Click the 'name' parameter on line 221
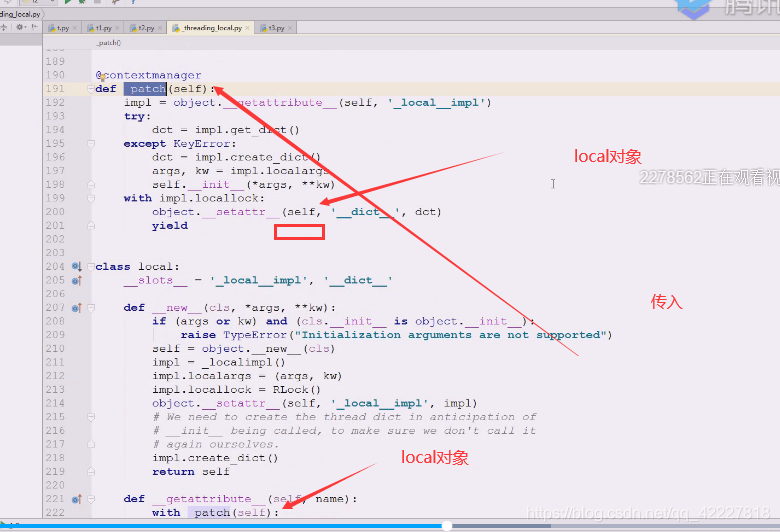This screenshot has width=780, height=532. click(x=329, y=499)
